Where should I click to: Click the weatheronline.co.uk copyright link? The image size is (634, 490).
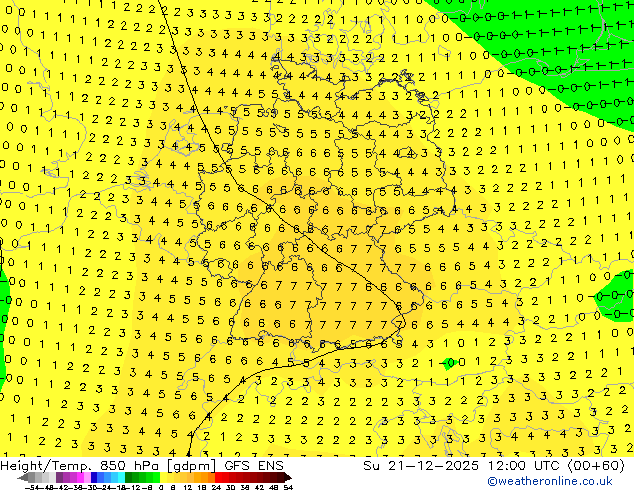(550, 481)
